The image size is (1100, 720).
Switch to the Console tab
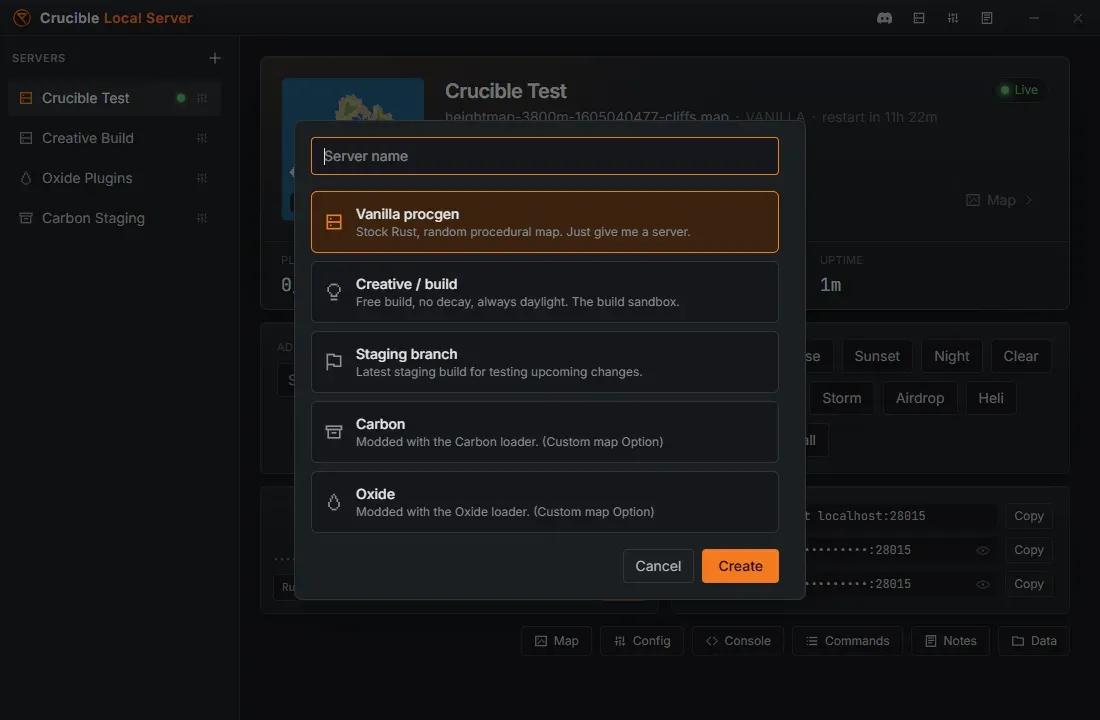tap(738, 641)
